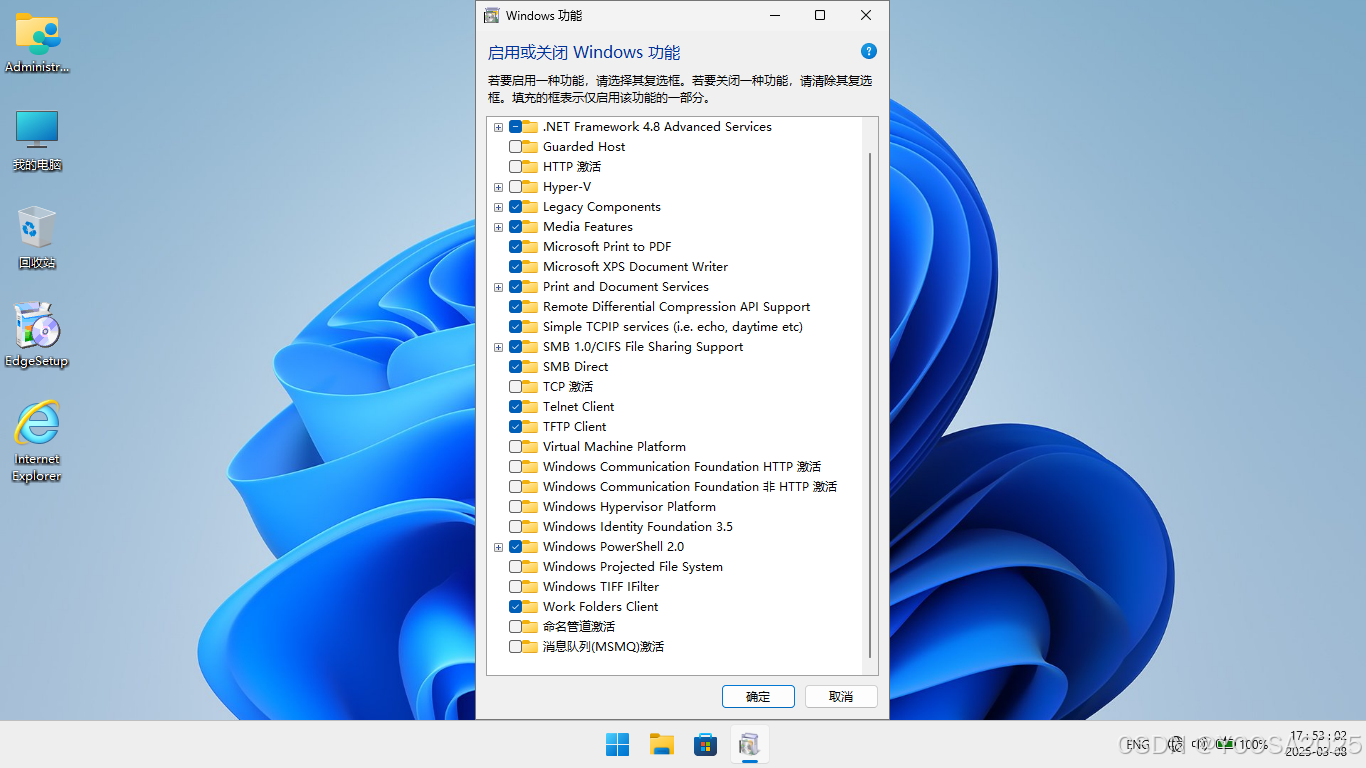Open the Administrator folder desktop icon
The width and height of the screenshot is (1366, 768).
(x=38, y=42)
